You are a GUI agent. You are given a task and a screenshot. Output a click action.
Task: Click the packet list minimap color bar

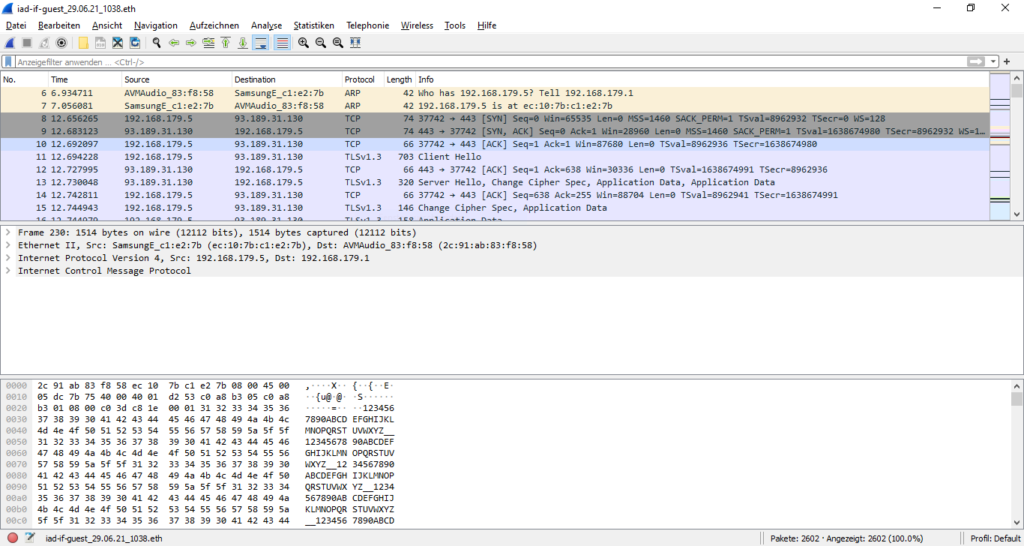(1000, 147)
